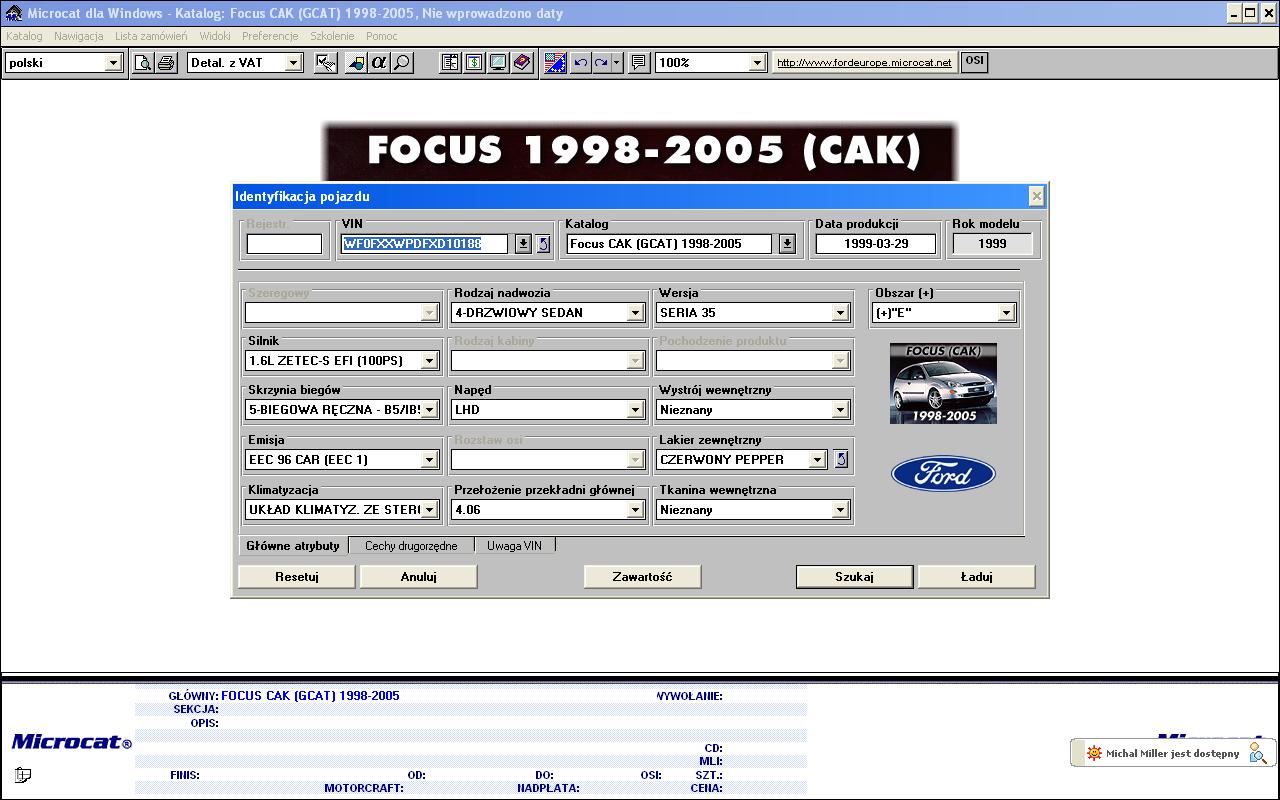
Task: Switch to the Cechy drugorzędne tab
Action: [x=411, y=546]
